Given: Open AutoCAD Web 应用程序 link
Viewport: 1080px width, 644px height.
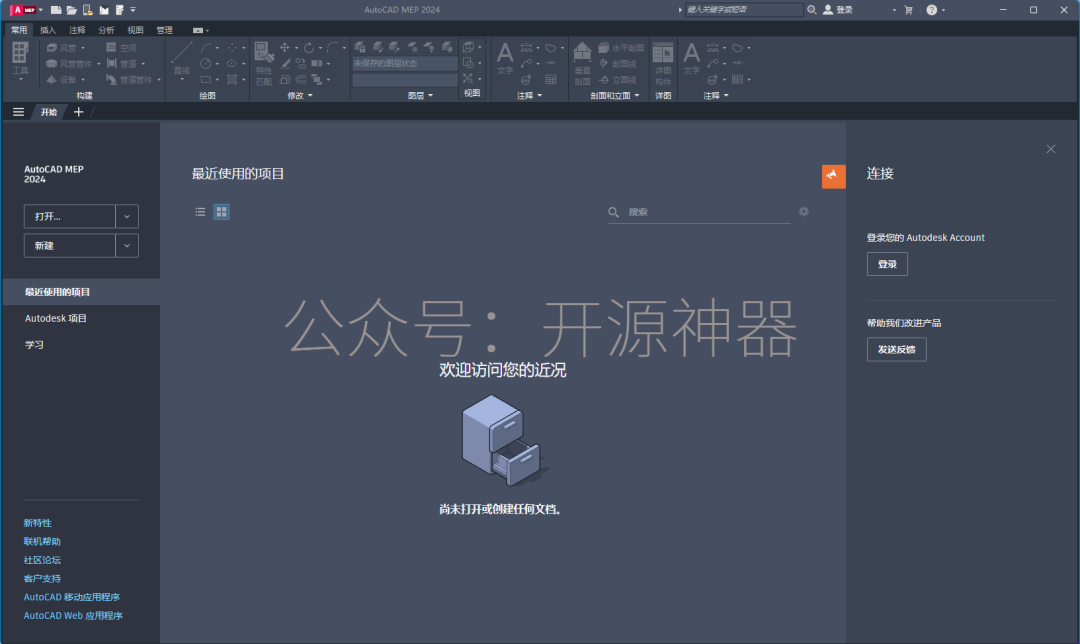Looking at the screenshot, I should (x=73, y=616).
